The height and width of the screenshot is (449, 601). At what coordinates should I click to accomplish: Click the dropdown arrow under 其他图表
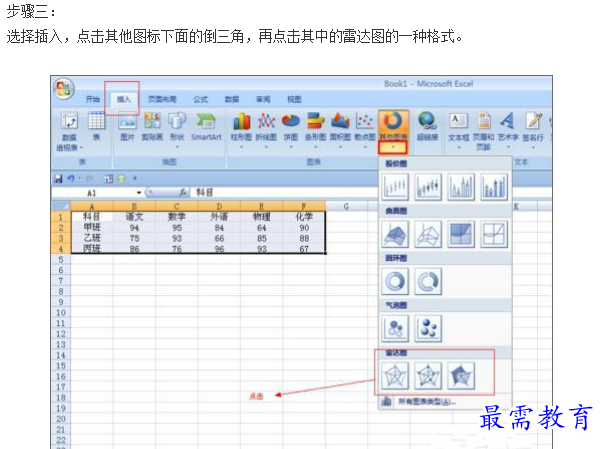click(393, 148)
